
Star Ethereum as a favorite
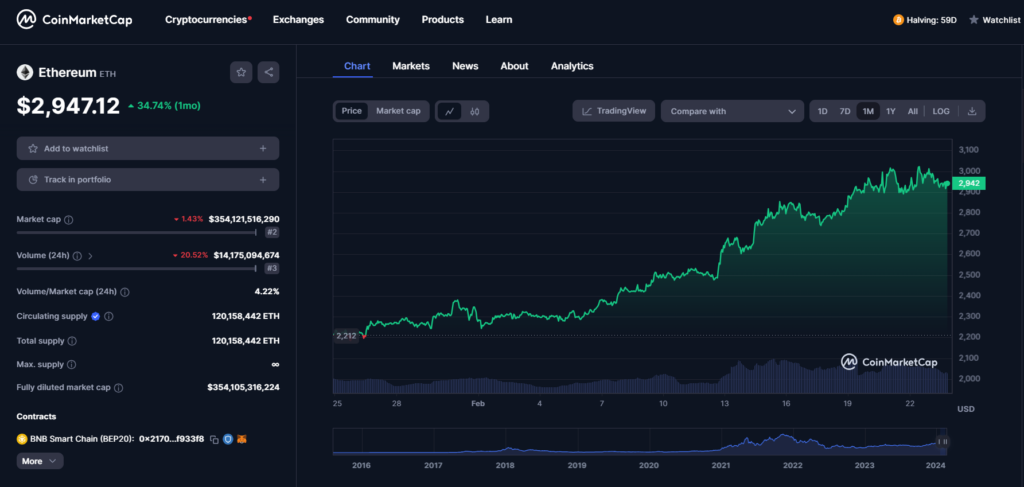[241, 72]
